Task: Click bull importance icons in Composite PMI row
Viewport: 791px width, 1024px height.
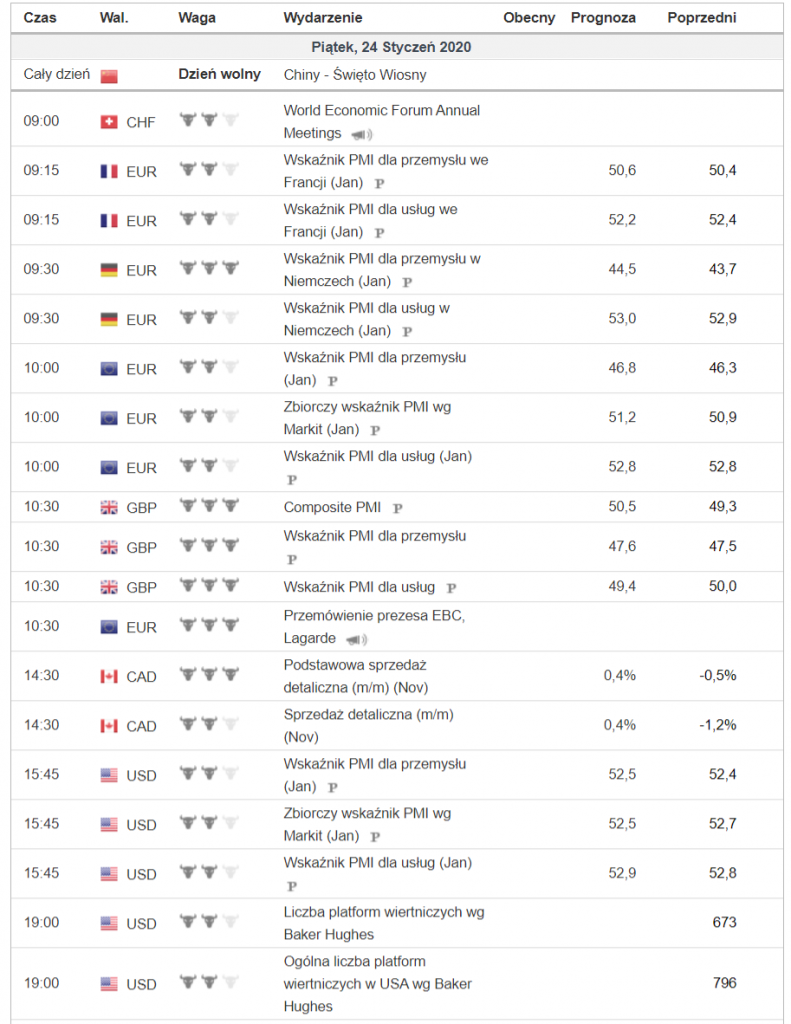Action: (208, 506)
